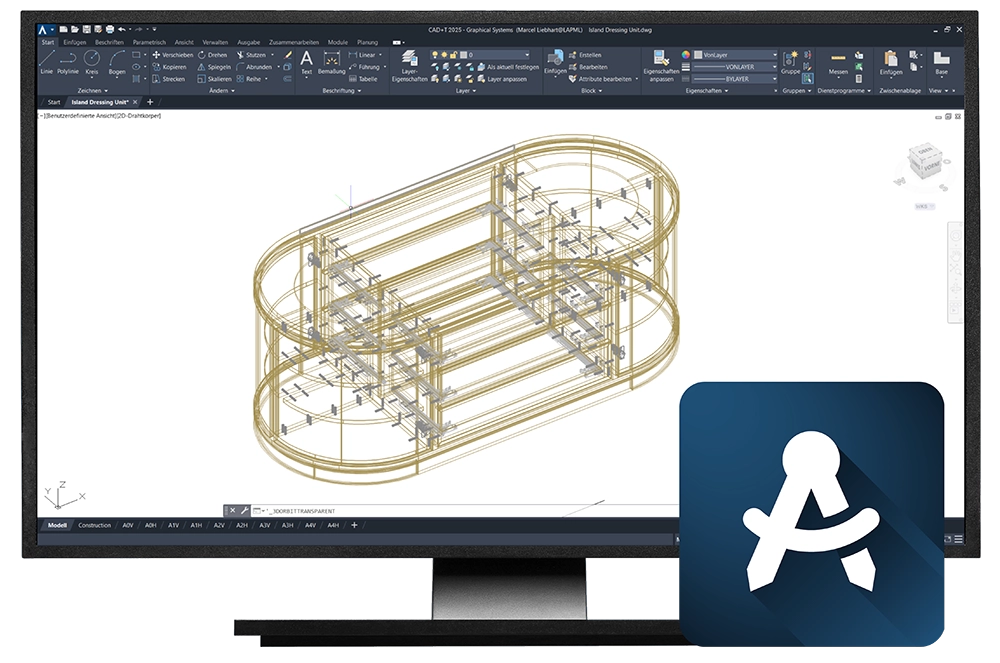Toggle the layer lightbulb on/off icon
1000x663 pixels.
(439, 55)
